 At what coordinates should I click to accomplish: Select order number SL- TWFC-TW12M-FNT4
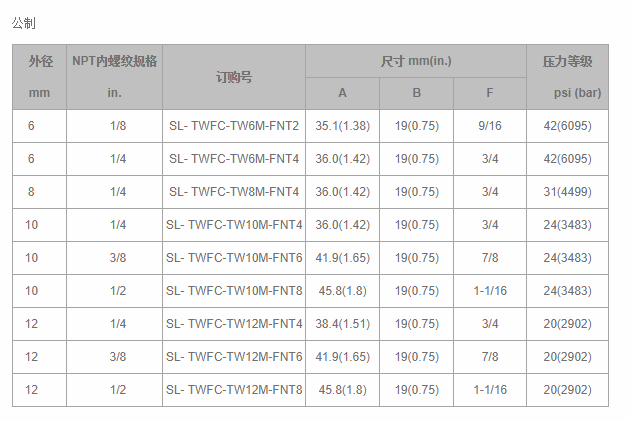pyautogui.click(x=234, y=324)
